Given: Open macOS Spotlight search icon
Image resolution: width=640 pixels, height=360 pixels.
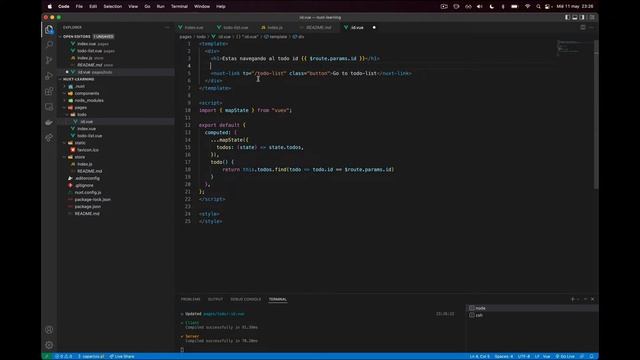Looking at the screenshot, I should click(538, 6).
